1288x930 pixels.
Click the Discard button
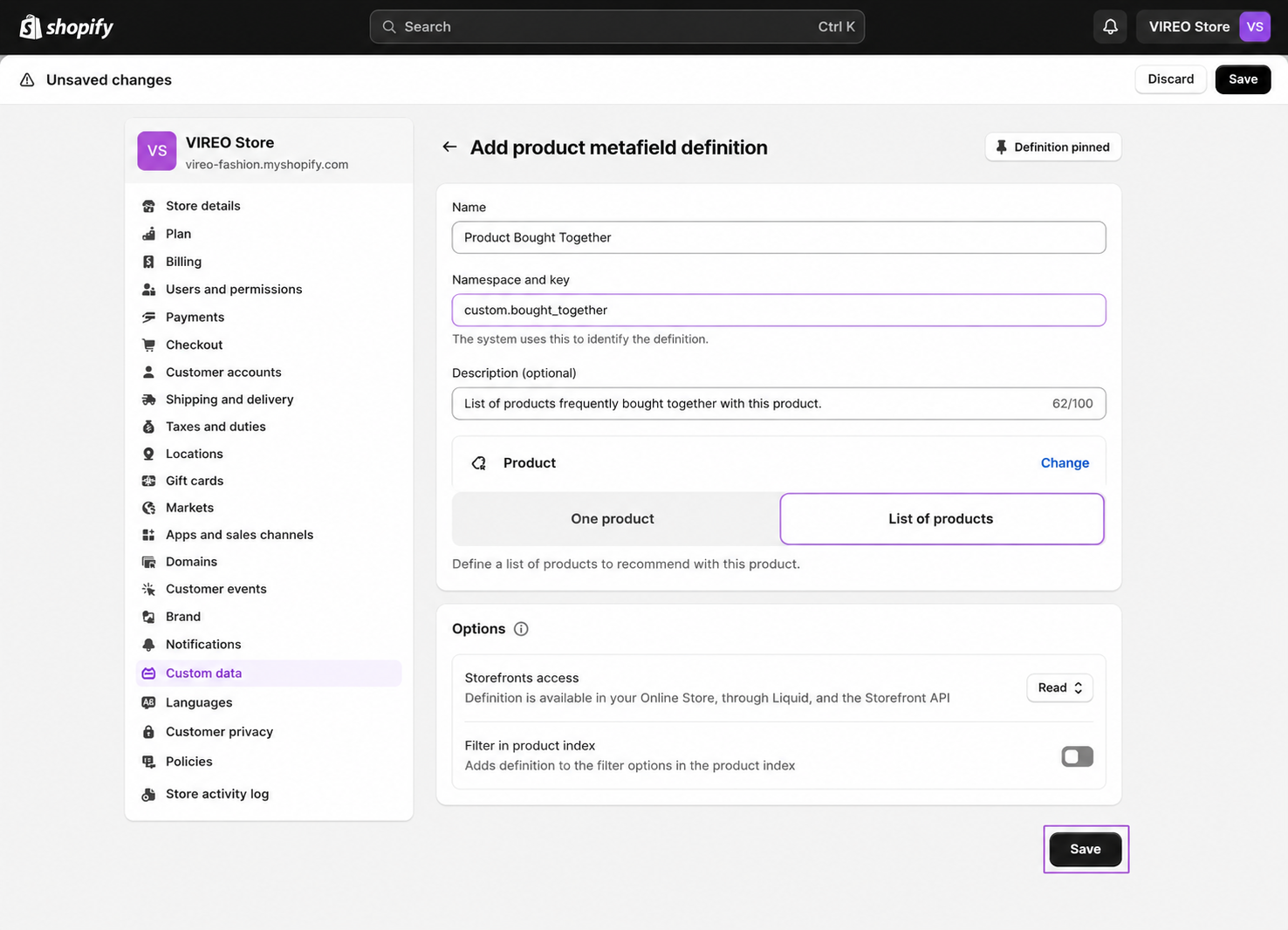1170,79
